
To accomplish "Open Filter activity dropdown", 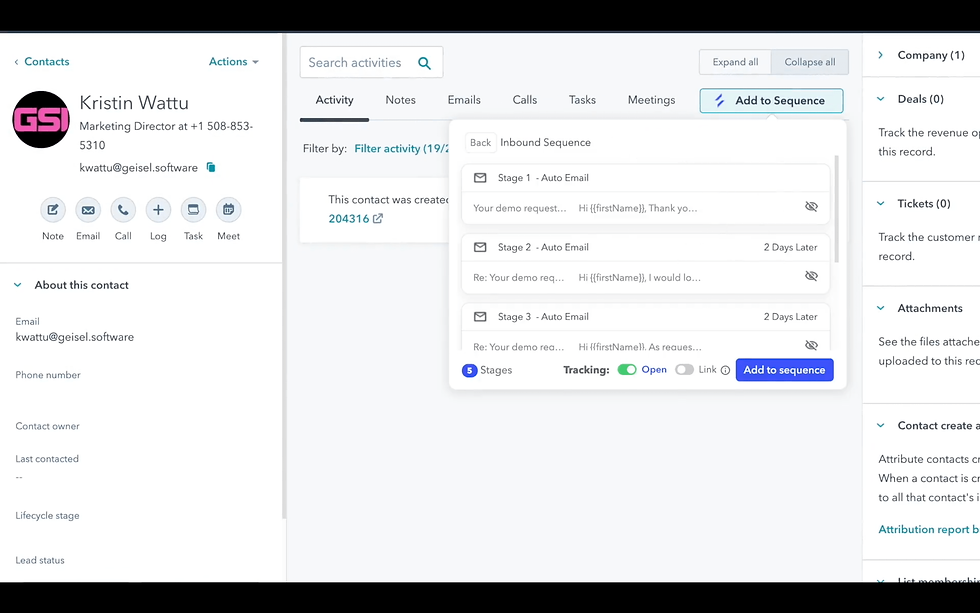I will [x=401, y=149].
